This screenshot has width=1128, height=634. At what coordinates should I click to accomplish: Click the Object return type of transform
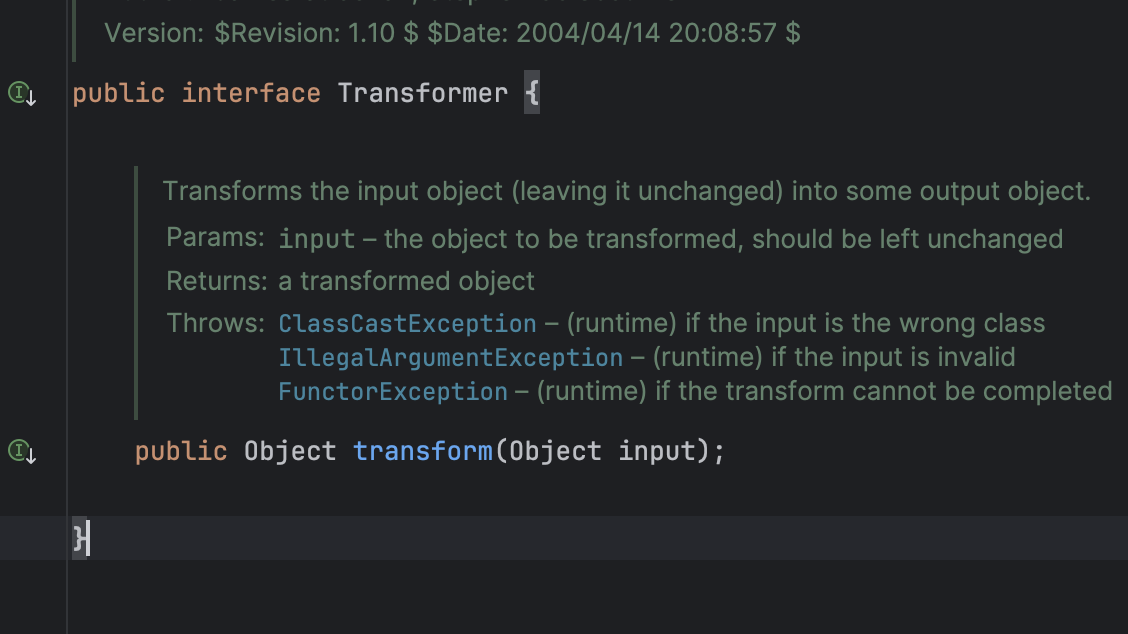click(290, 451)
